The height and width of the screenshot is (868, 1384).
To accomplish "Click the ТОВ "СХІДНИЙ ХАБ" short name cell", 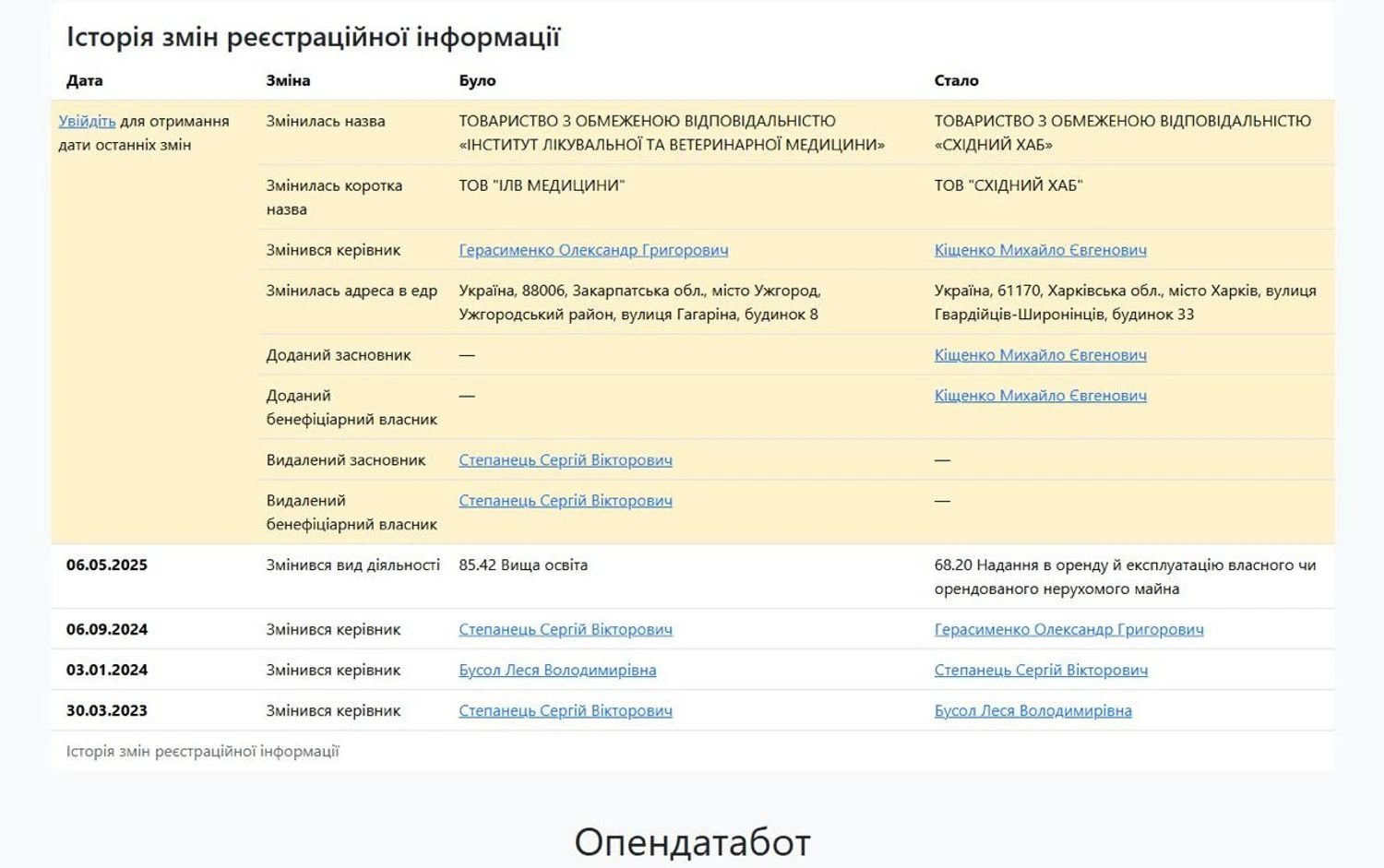I will click(1008, 185).
